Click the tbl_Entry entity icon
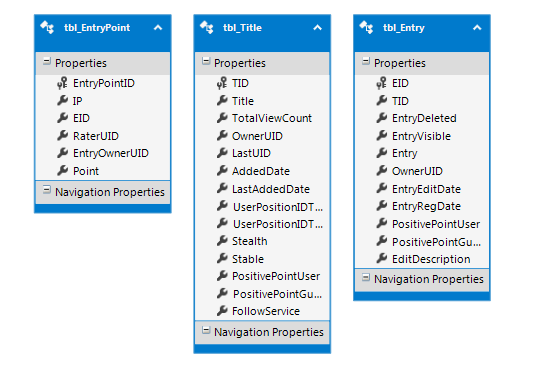Screen dimensions: 534x376 pyautogui.click(x=366, y=27)
